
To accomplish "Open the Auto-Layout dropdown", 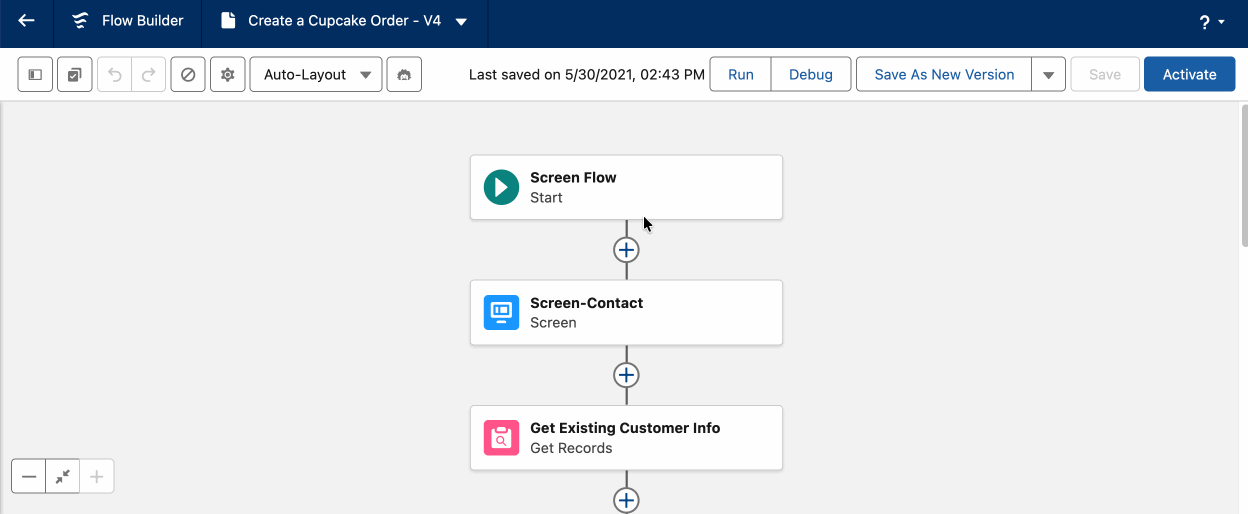I will pyautogui.click(x=316, y=75).
